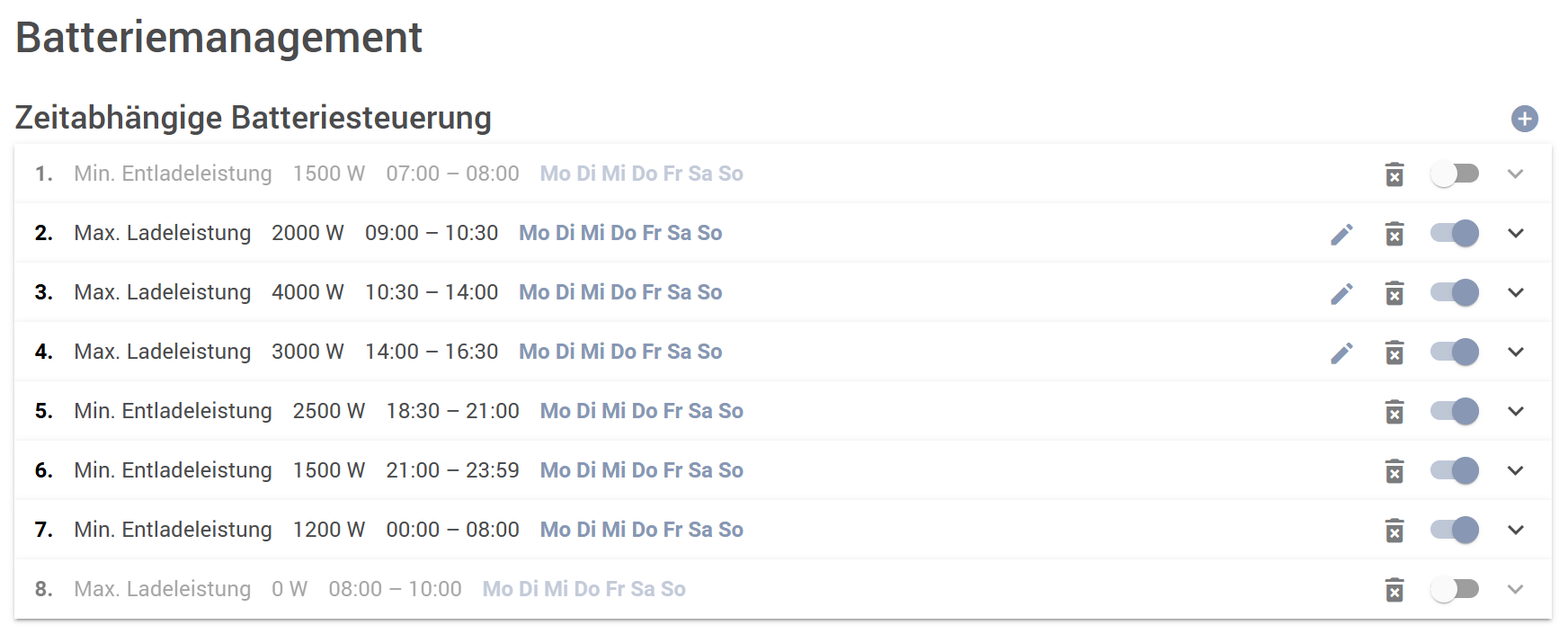Viewport: 1568px width, 634px height.
Task: Add a new battery control rule
Action: point(1524,119)
